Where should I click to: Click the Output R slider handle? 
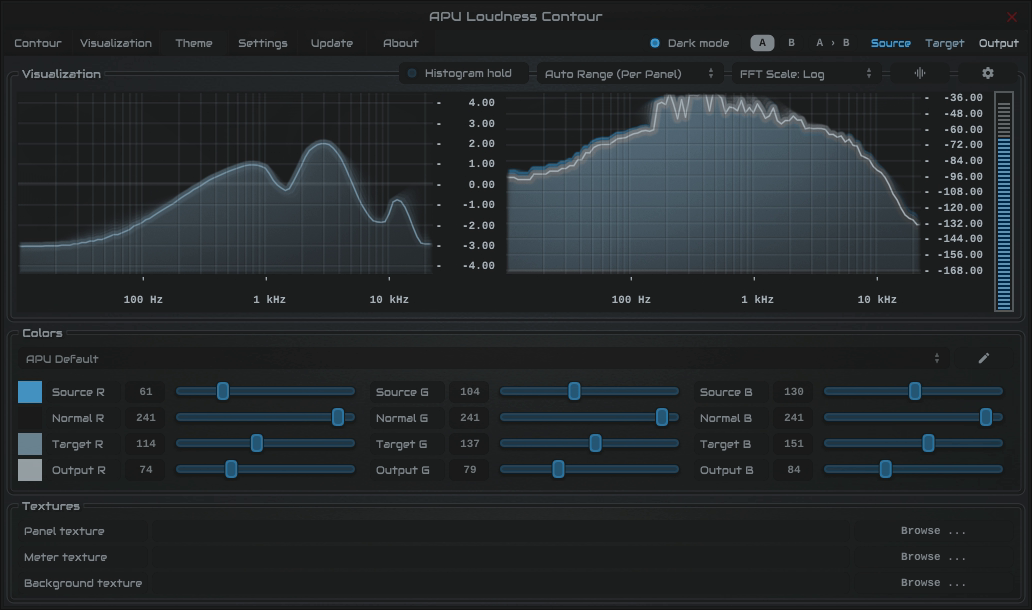click(231, 469)
